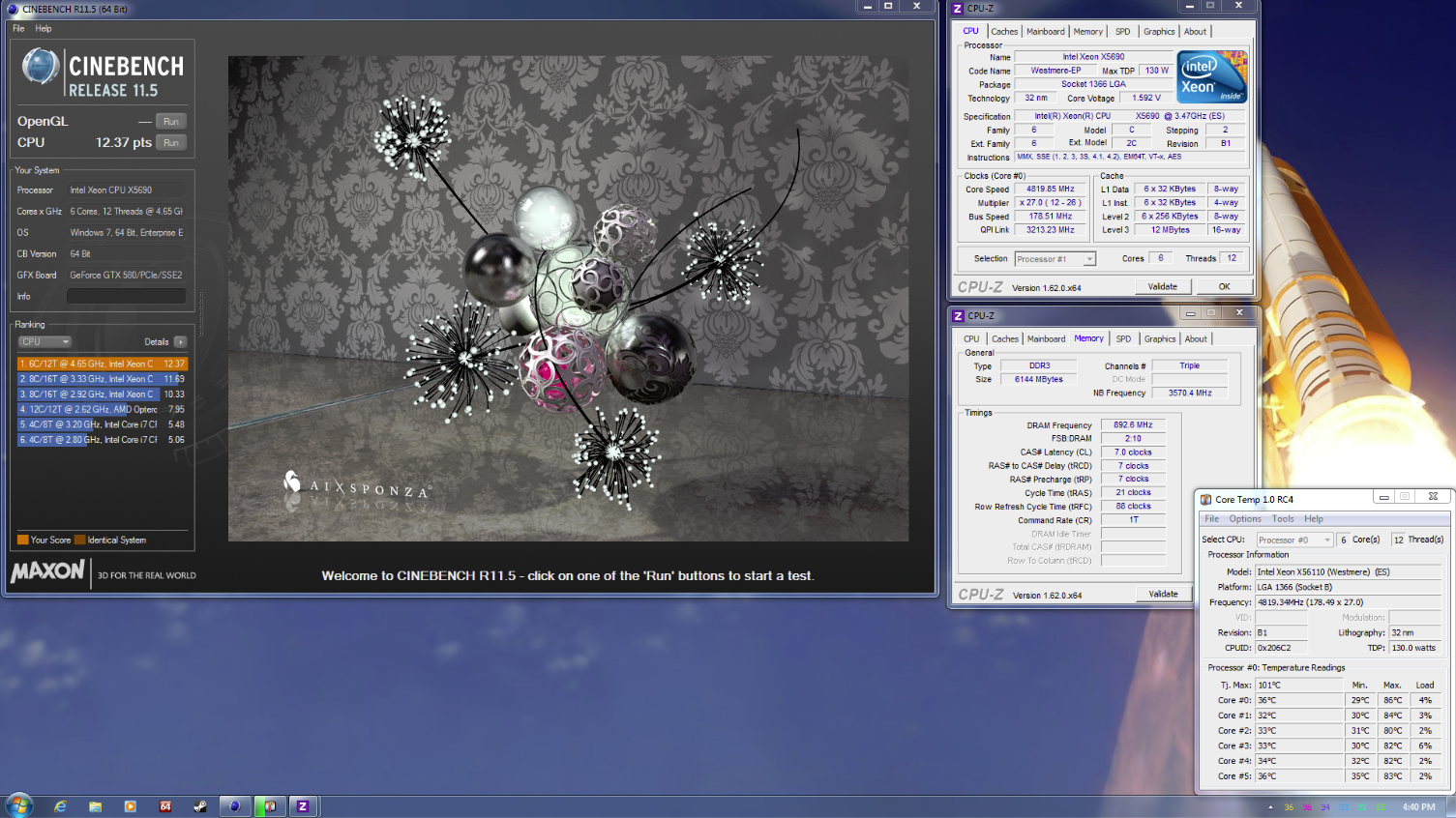
Task: Open About tab in top CPU-Z
Action: (1196, 31)
